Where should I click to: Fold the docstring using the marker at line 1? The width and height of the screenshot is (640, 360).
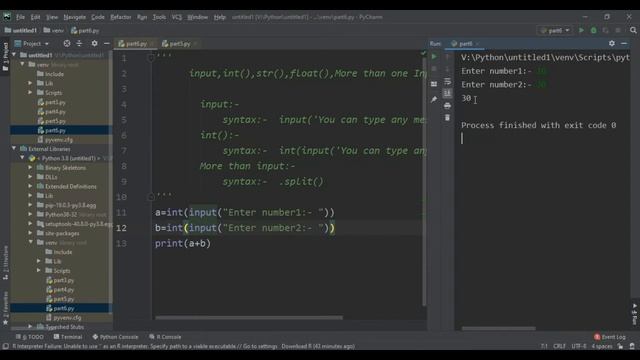[151, 58]
